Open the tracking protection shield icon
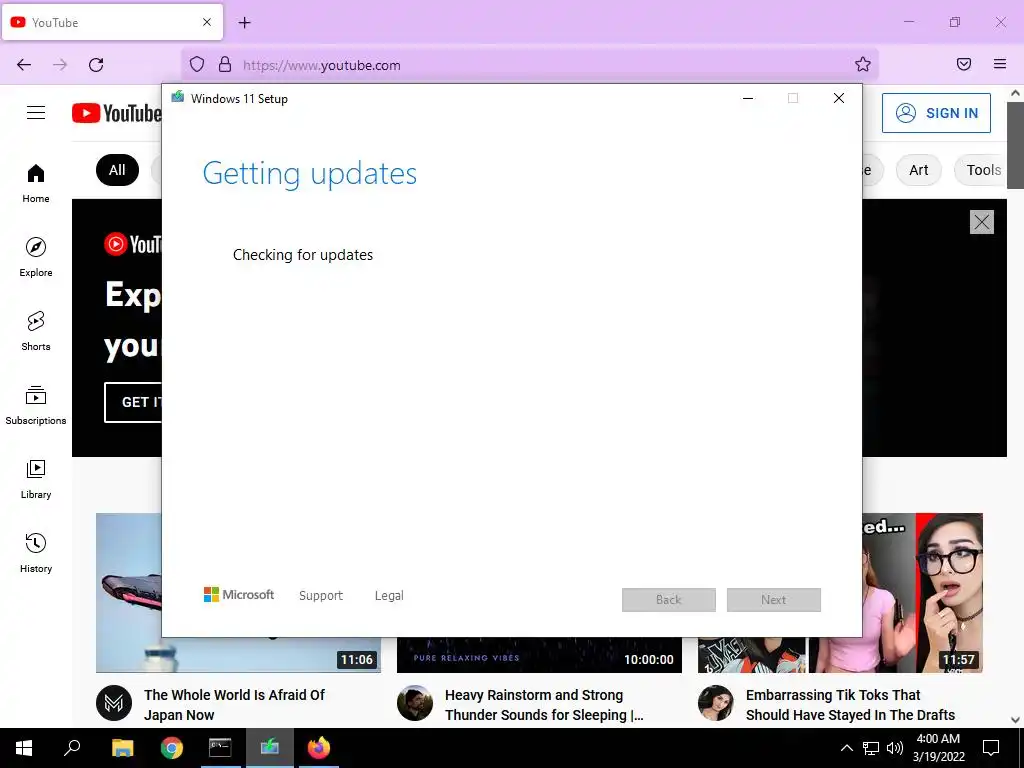 [197, 65]
